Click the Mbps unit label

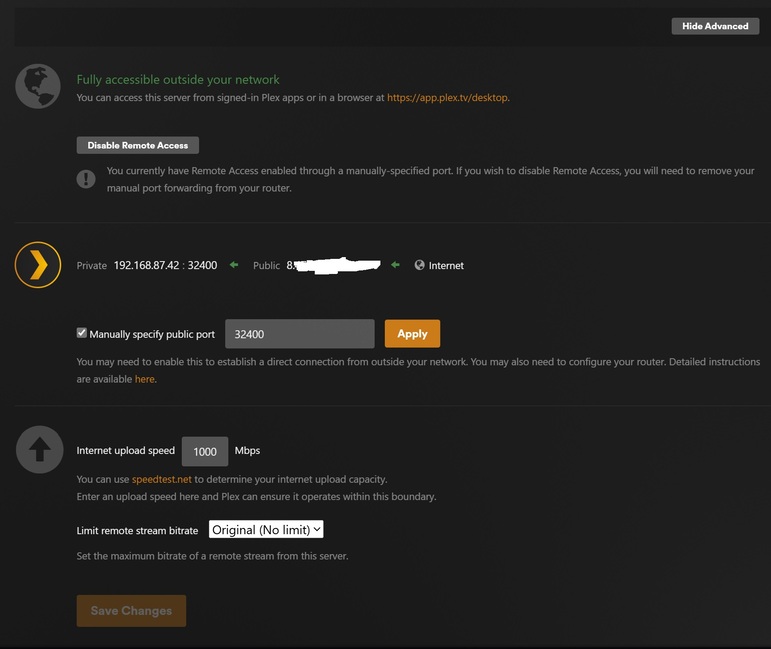click(x=247, y=450)
